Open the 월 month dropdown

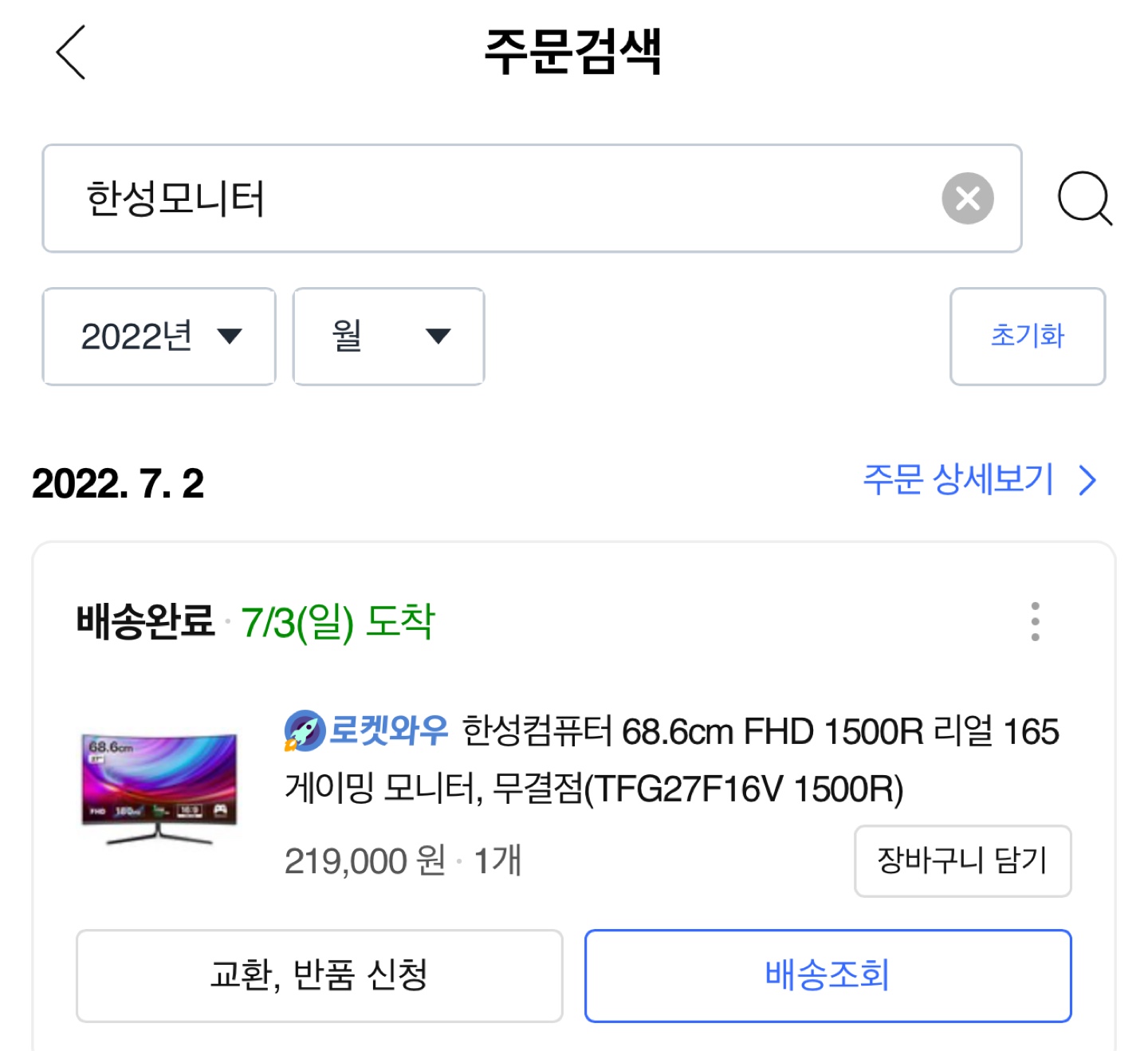(387, 337)
